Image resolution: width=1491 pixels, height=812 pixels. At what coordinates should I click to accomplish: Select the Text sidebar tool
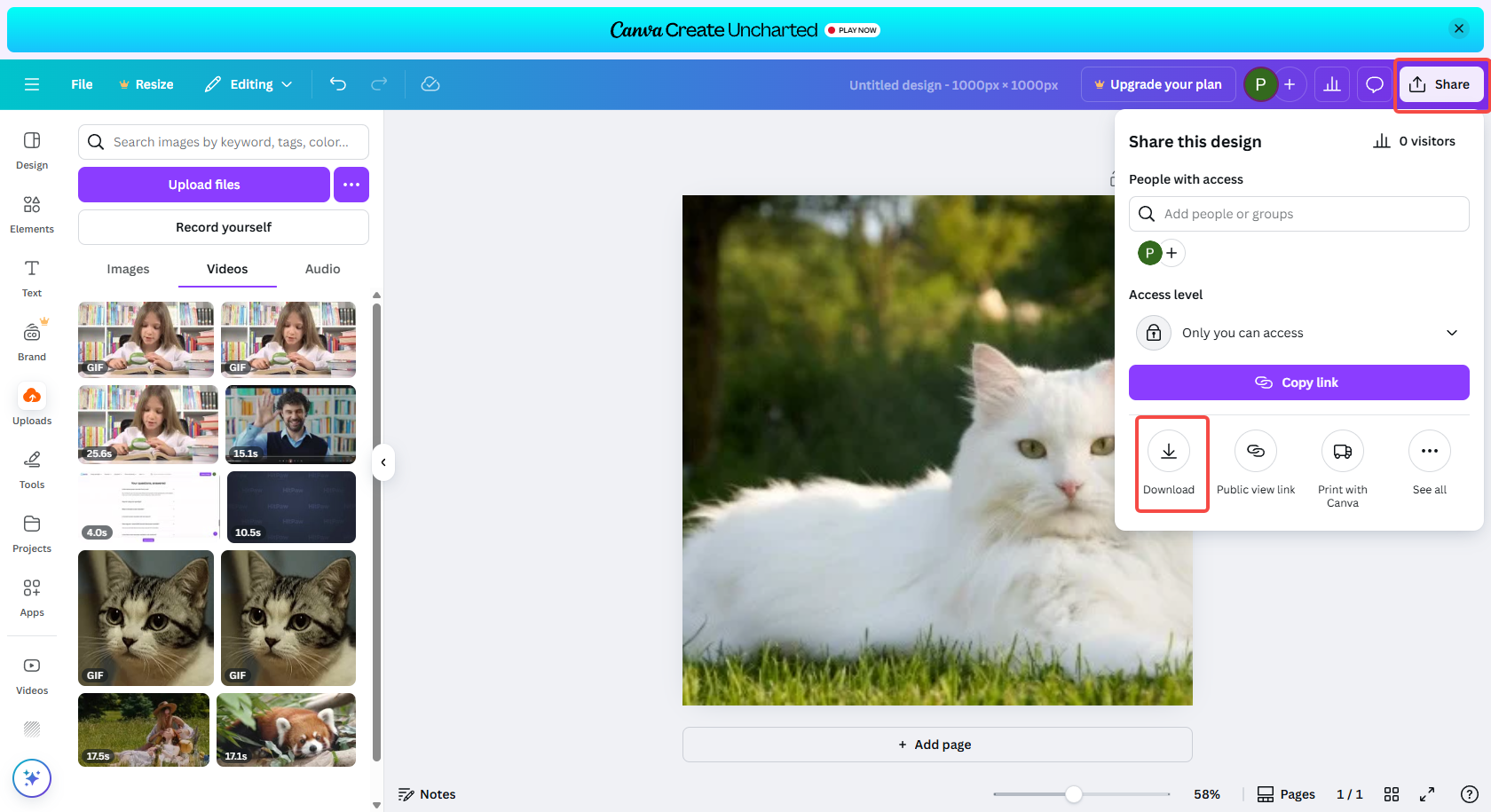(32, 279)
